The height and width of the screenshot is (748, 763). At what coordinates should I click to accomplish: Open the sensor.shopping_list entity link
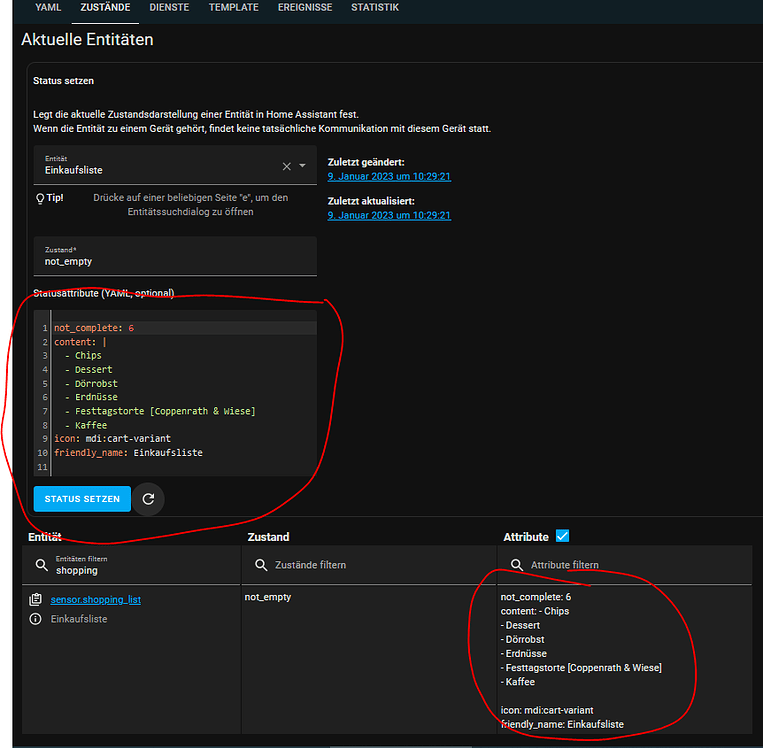[95, 600]
